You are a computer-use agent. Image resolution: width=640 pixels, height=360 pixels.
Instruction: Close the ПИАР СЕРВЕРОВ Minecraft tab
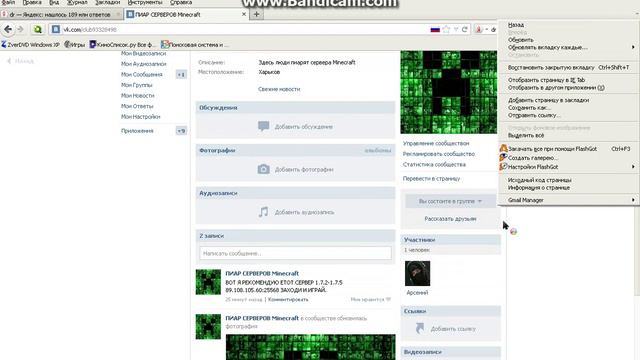(244, 14)
